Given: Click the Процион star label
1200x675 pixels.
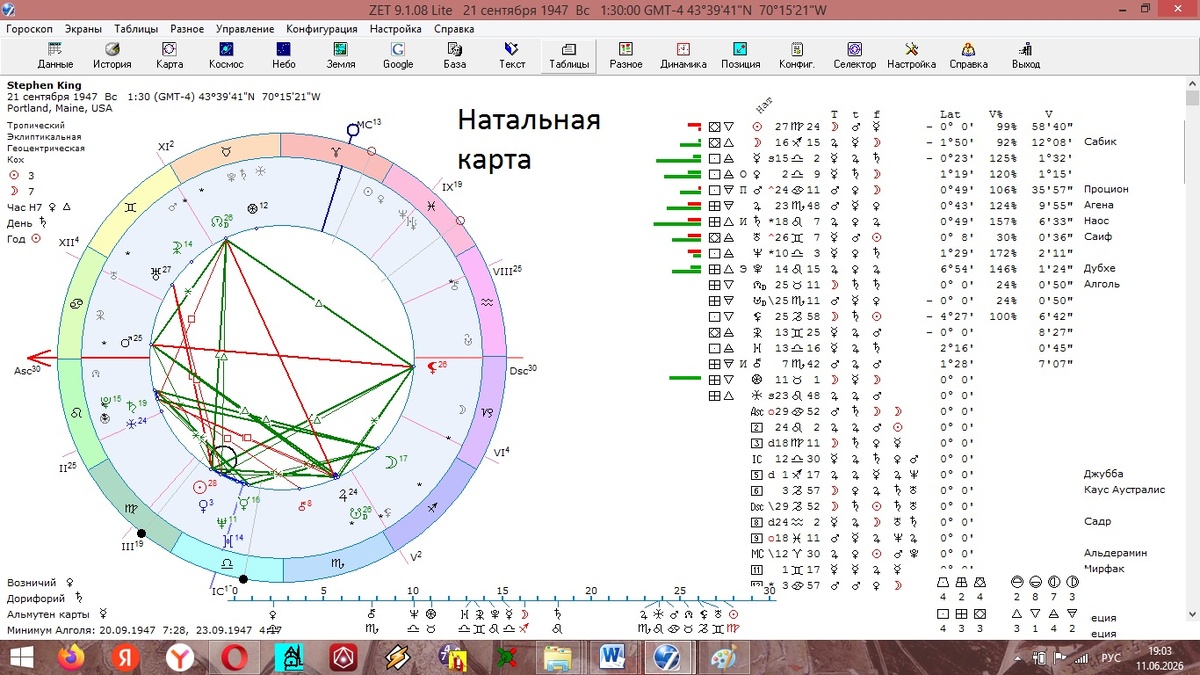Looking at the screenshot, I should 1106,189.
